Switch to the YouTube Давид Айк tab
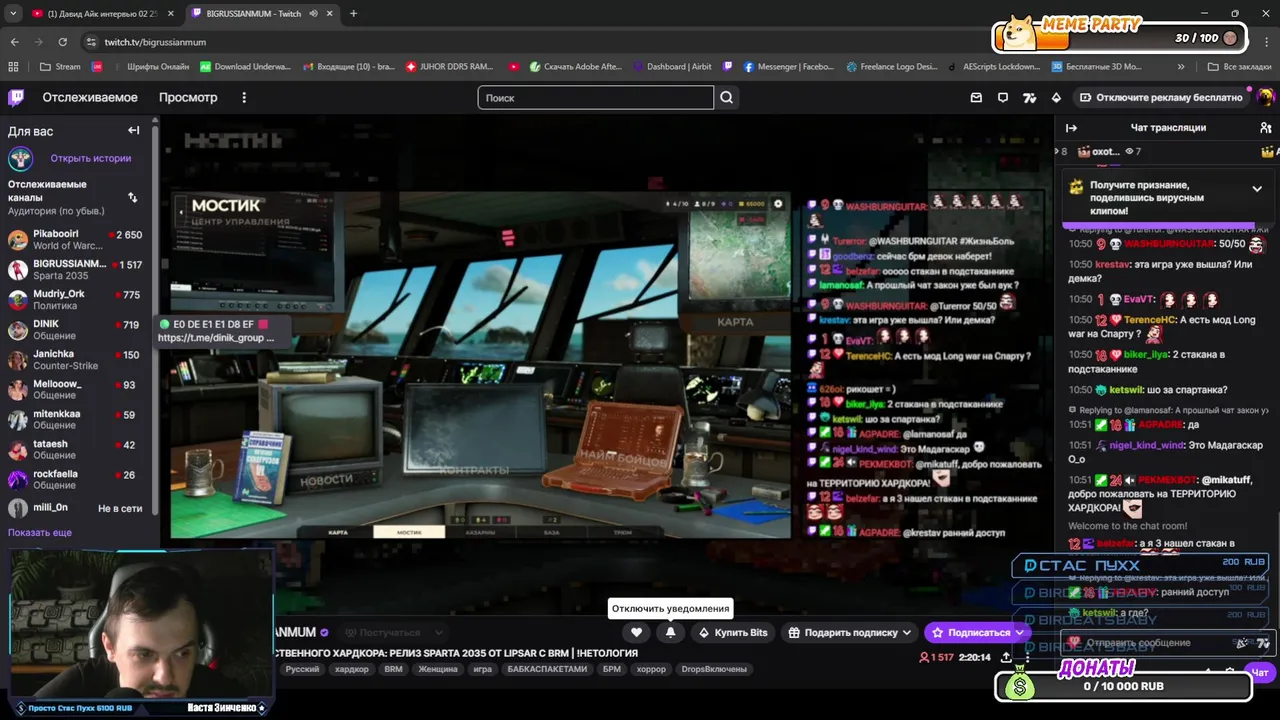1280x720 pixels. [103, 13]
